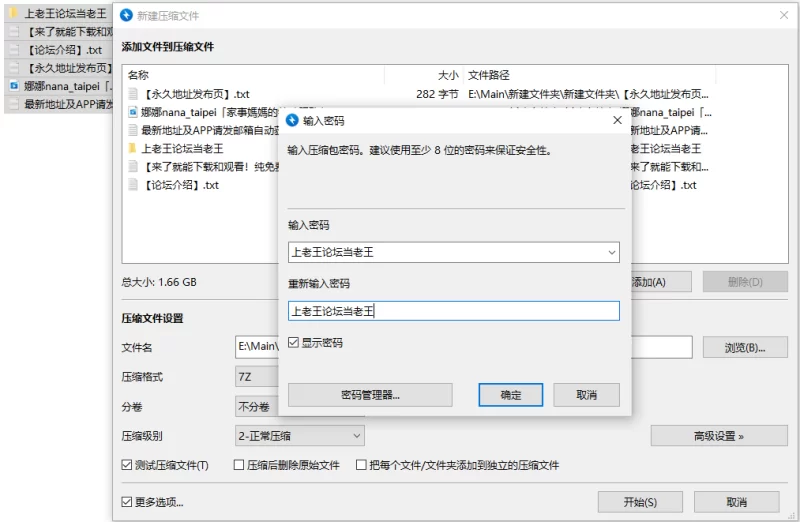Close the 输入密码 dialog
Viewport: 800px width, 522px height.
point(617,120)
